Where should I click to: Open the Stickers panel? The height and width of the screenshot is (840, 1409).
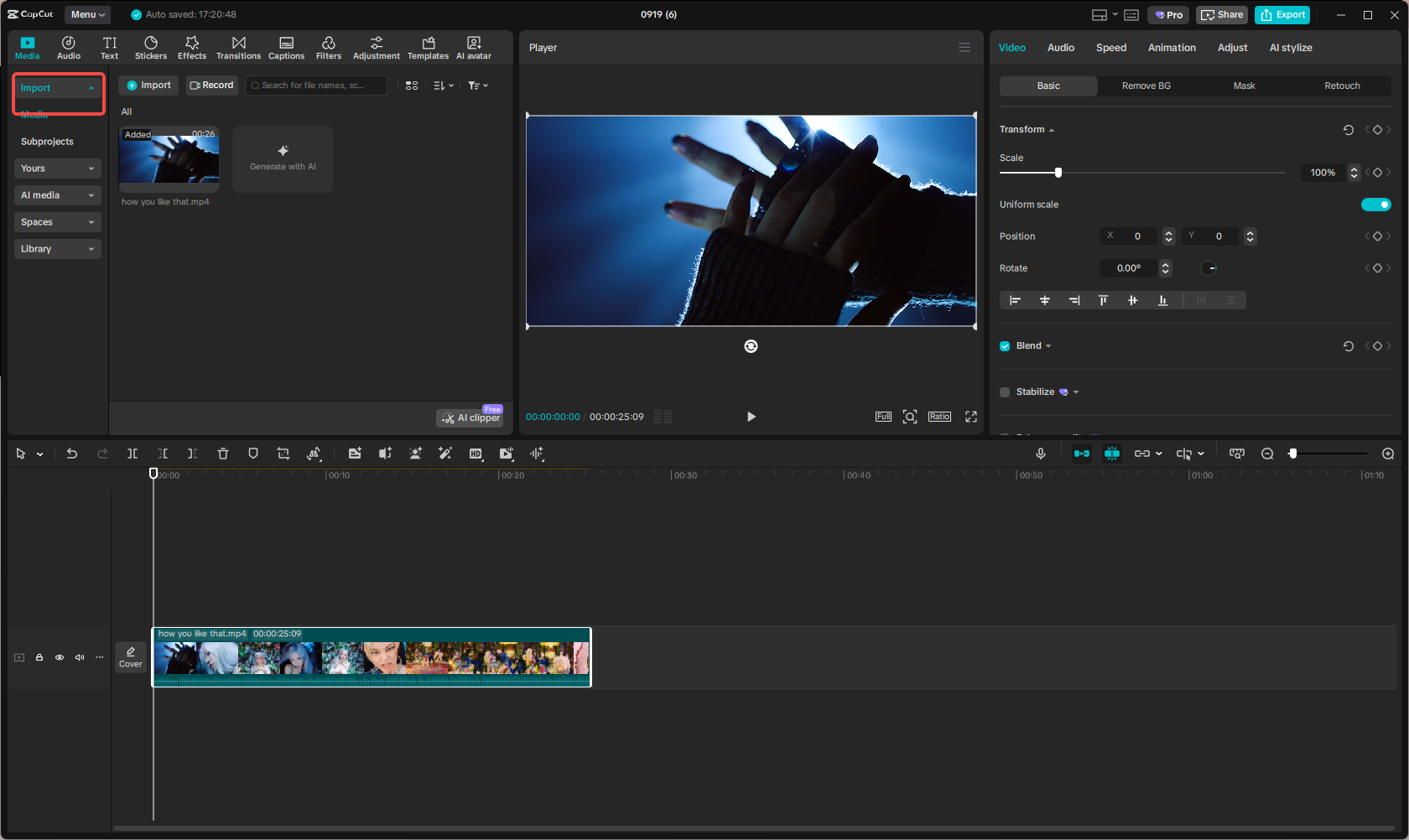151,48
